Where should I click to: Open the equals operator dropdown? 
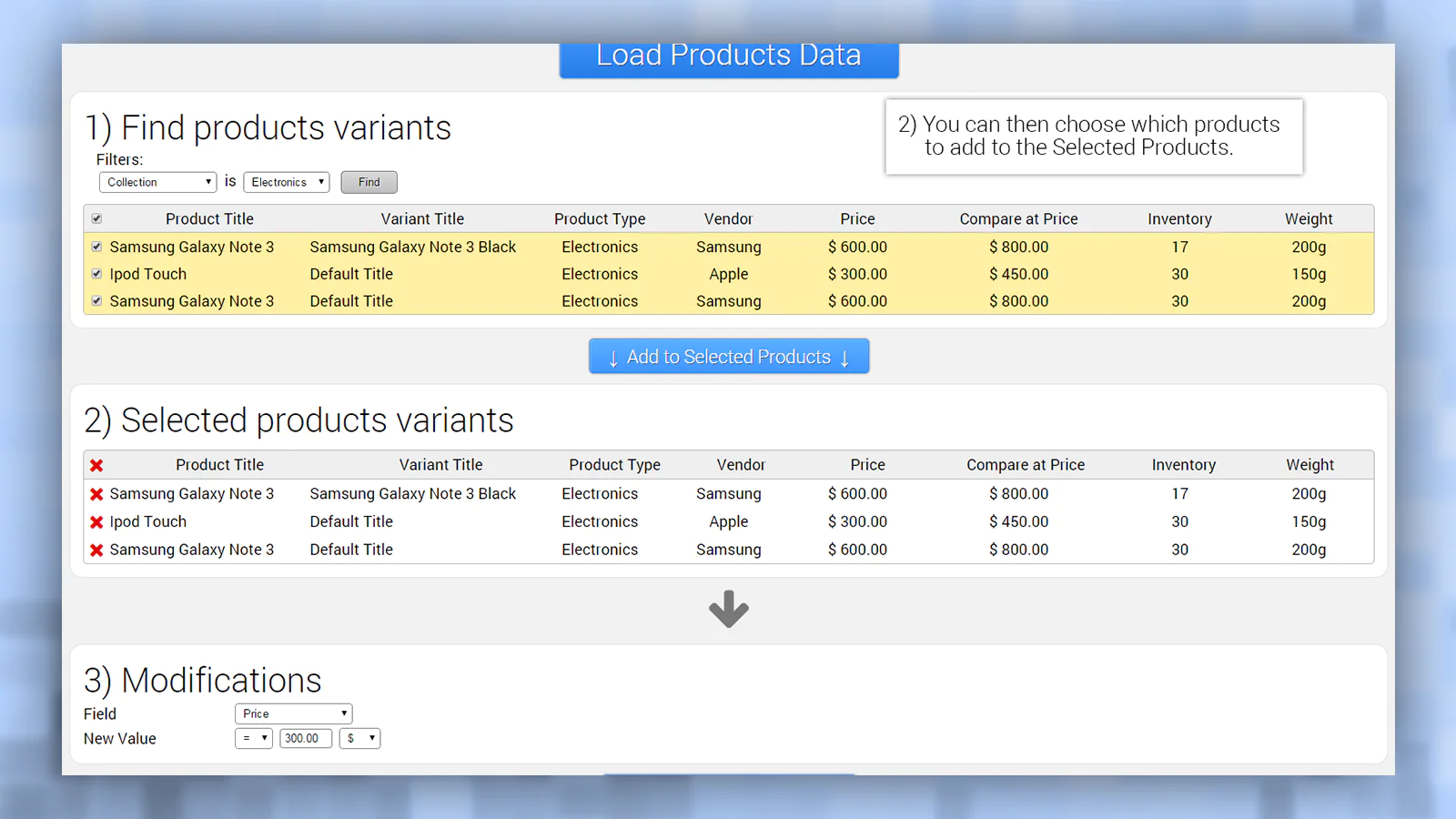coord(253,739)
